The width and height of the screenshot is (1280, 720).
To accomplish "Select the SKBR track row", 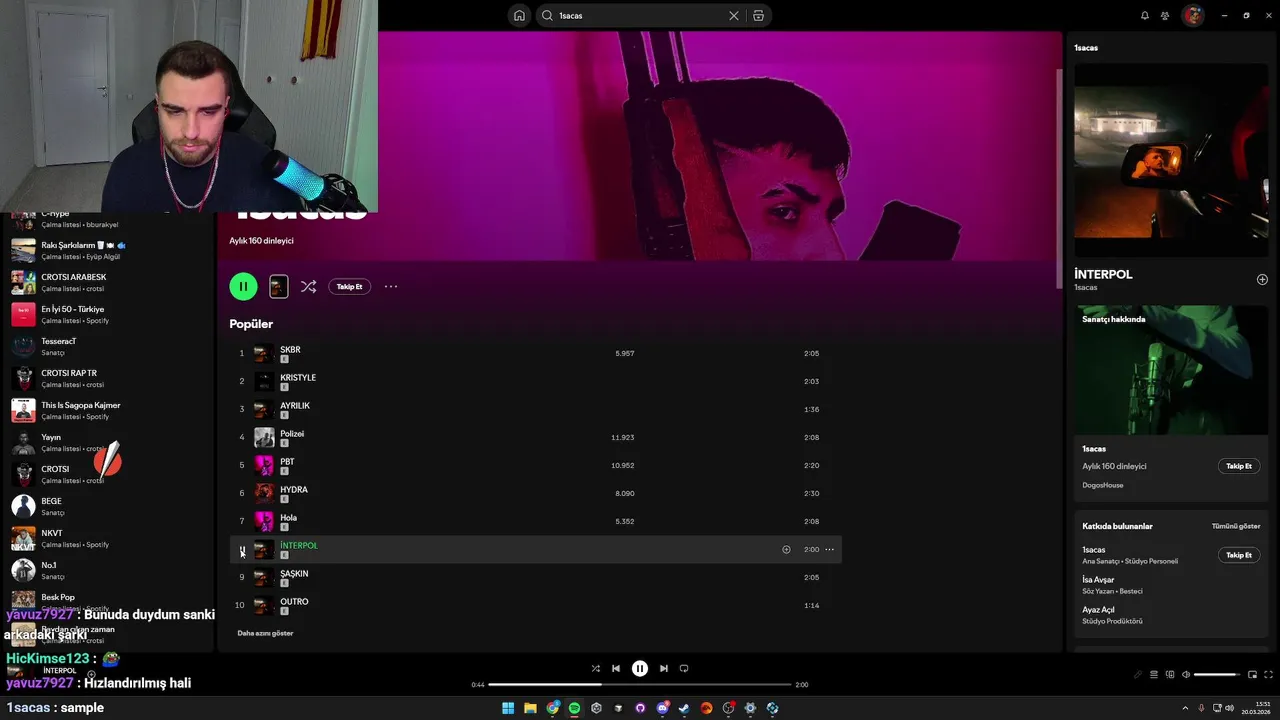I will tap(535, 353).
